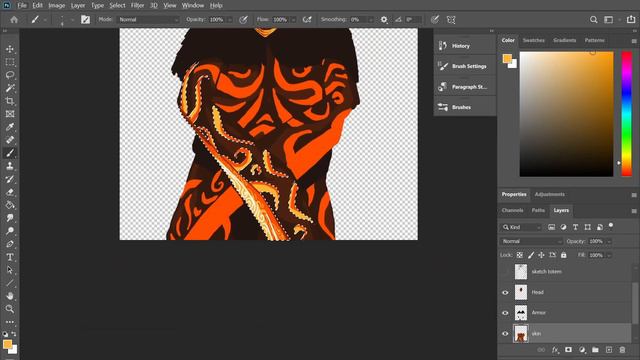This screenshot has height=360, width=640.
Task: Toggle pressure for size button
Action: point(435,20)
